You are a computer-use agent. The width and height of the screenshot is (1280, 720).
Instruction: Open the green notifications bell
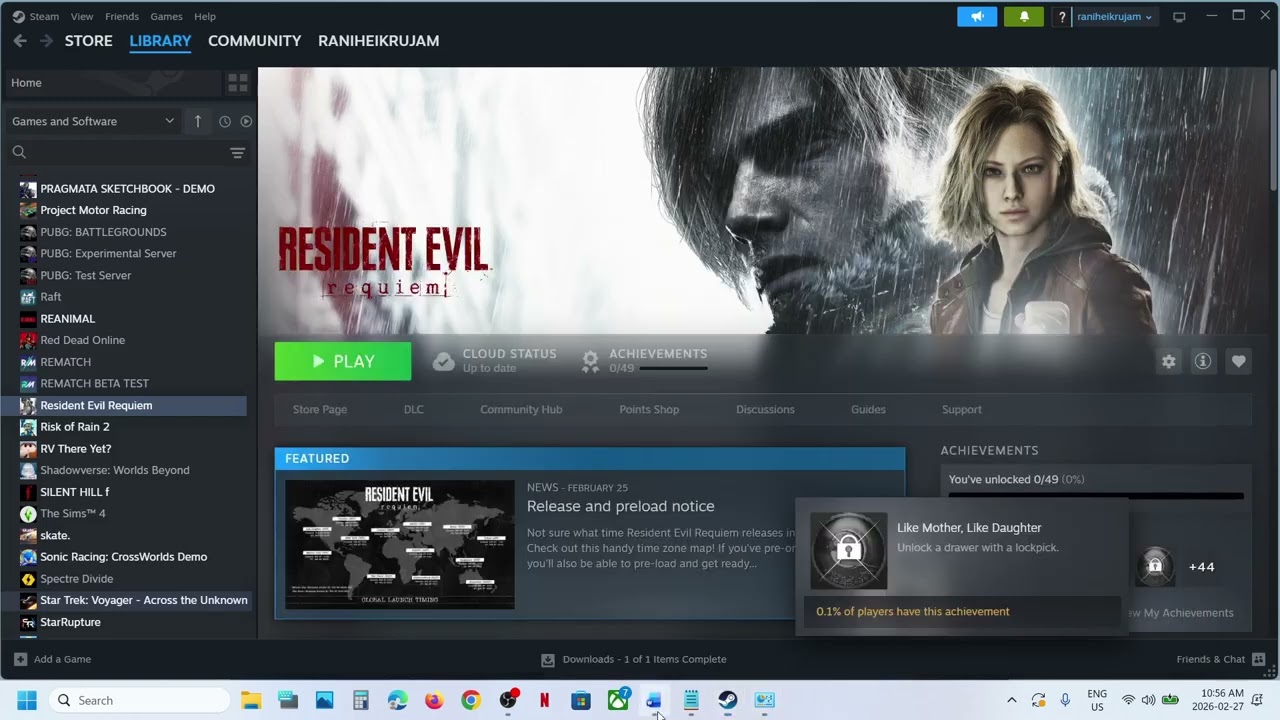(1024, 17)
